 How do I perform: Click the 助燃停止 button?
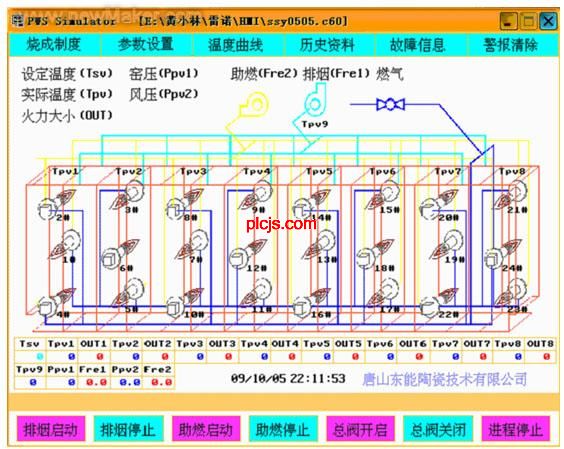pos(283,429)
